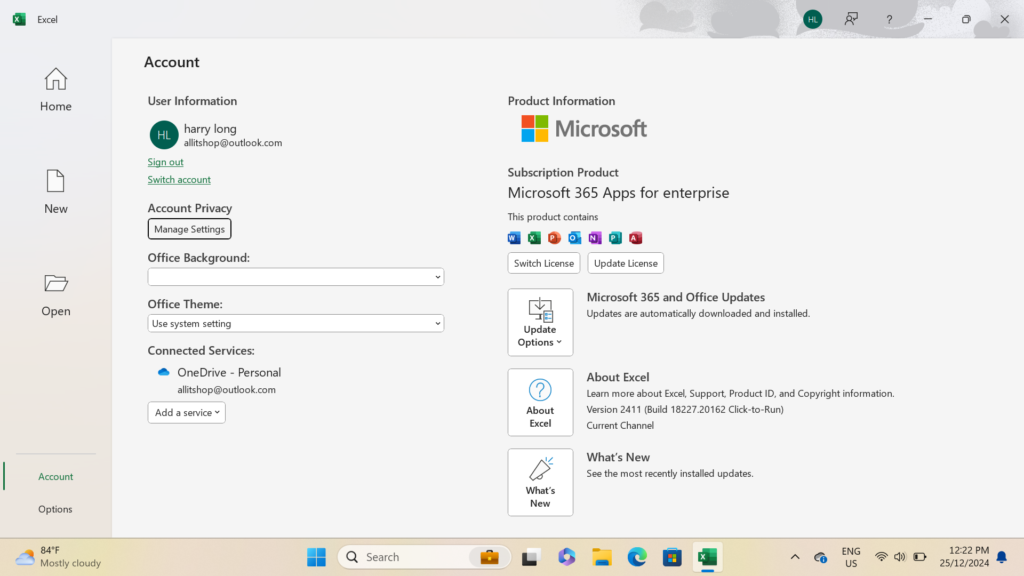1024x576 pixels.
Task: Click the Excel app icon in title bar
Action: click(19, 19)
